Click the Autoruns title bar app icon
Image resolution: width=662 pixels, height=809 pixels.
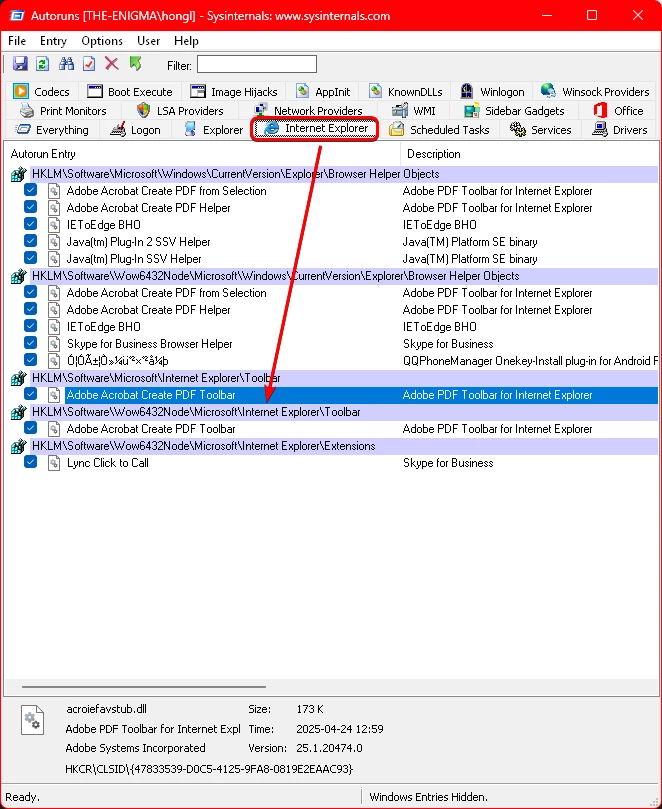point(17,16)
